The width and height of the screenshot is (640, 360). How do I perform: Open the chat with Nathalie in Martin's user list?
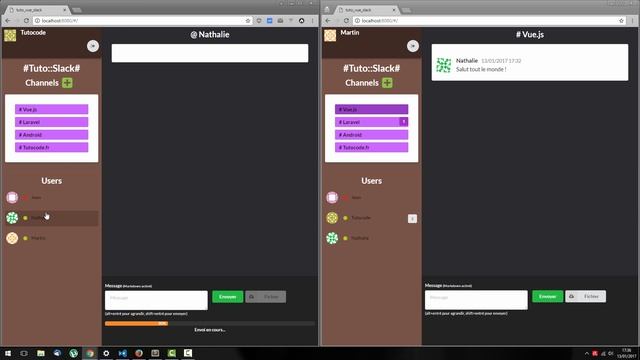[x=371, y=238]
